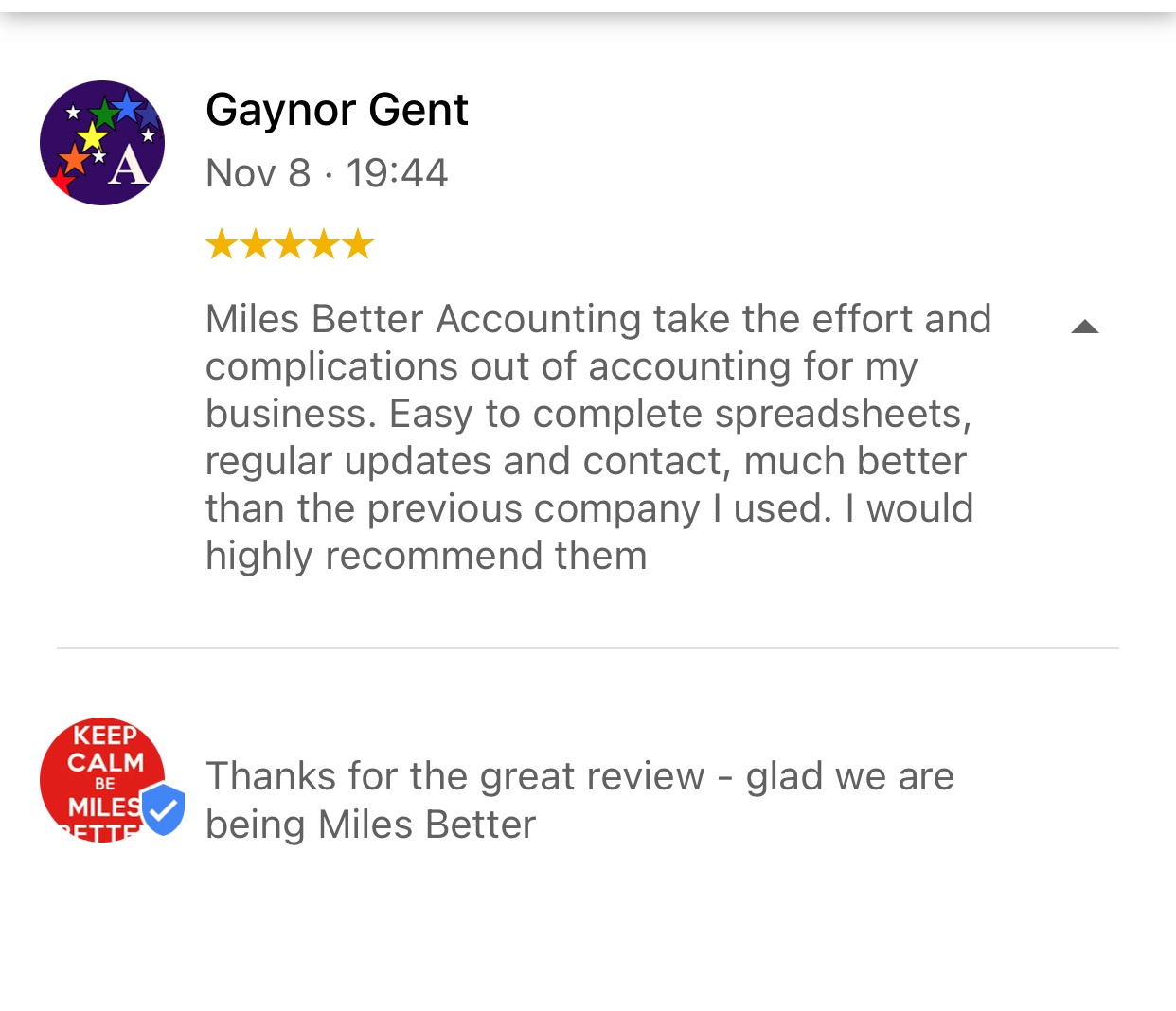Click 'being Miles Better' reply line
Screen dimensions: 1176x1011
[370, 825]
